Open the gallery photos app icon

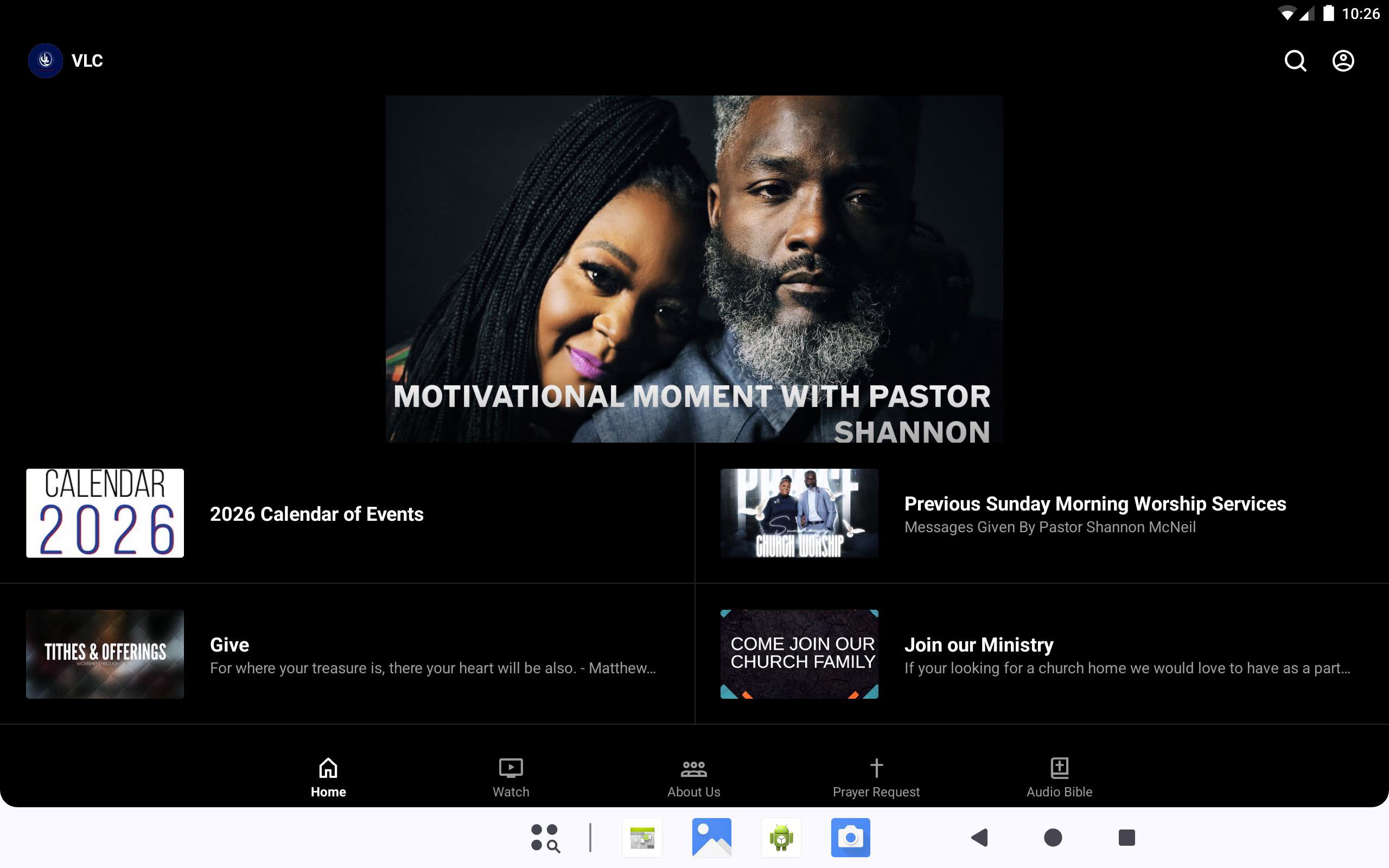(711, 838)
